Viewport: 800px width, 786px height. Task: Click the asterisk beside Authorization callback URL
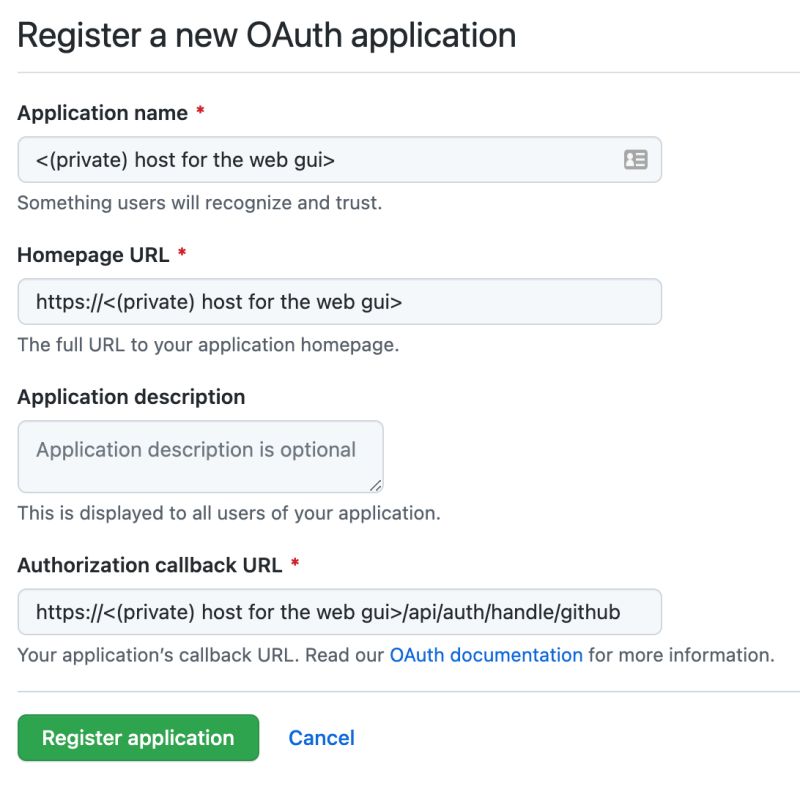point(295,565)
